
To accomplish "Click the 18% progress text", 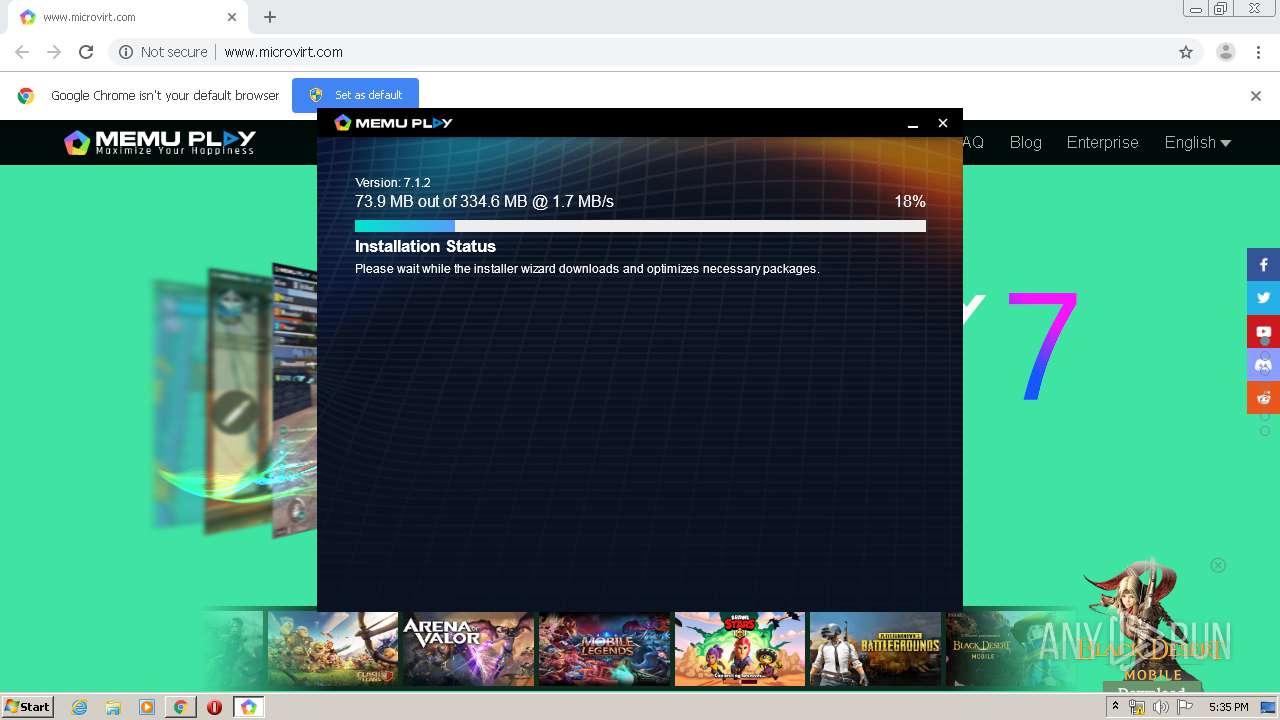I will coord(910,202).
